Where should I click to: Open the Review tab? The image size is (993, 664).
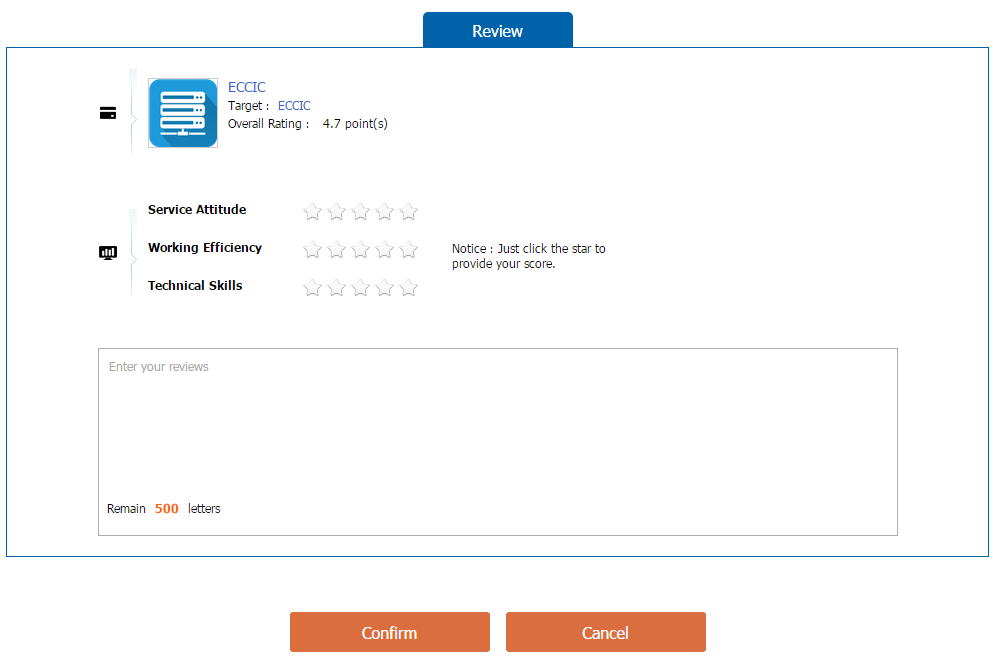click(498, 30)
